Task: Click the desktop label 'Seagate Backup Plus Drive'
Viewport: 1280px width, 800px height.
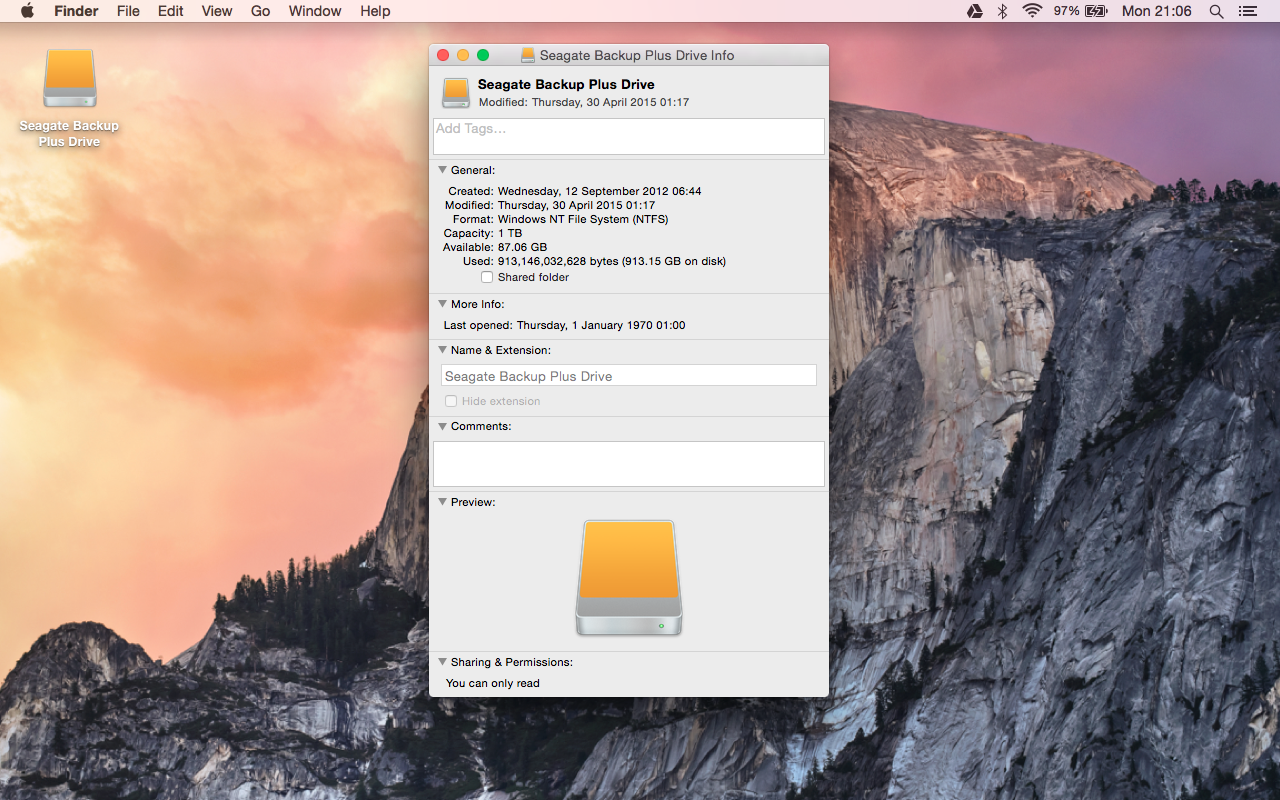Action: [x=70, y=133]
